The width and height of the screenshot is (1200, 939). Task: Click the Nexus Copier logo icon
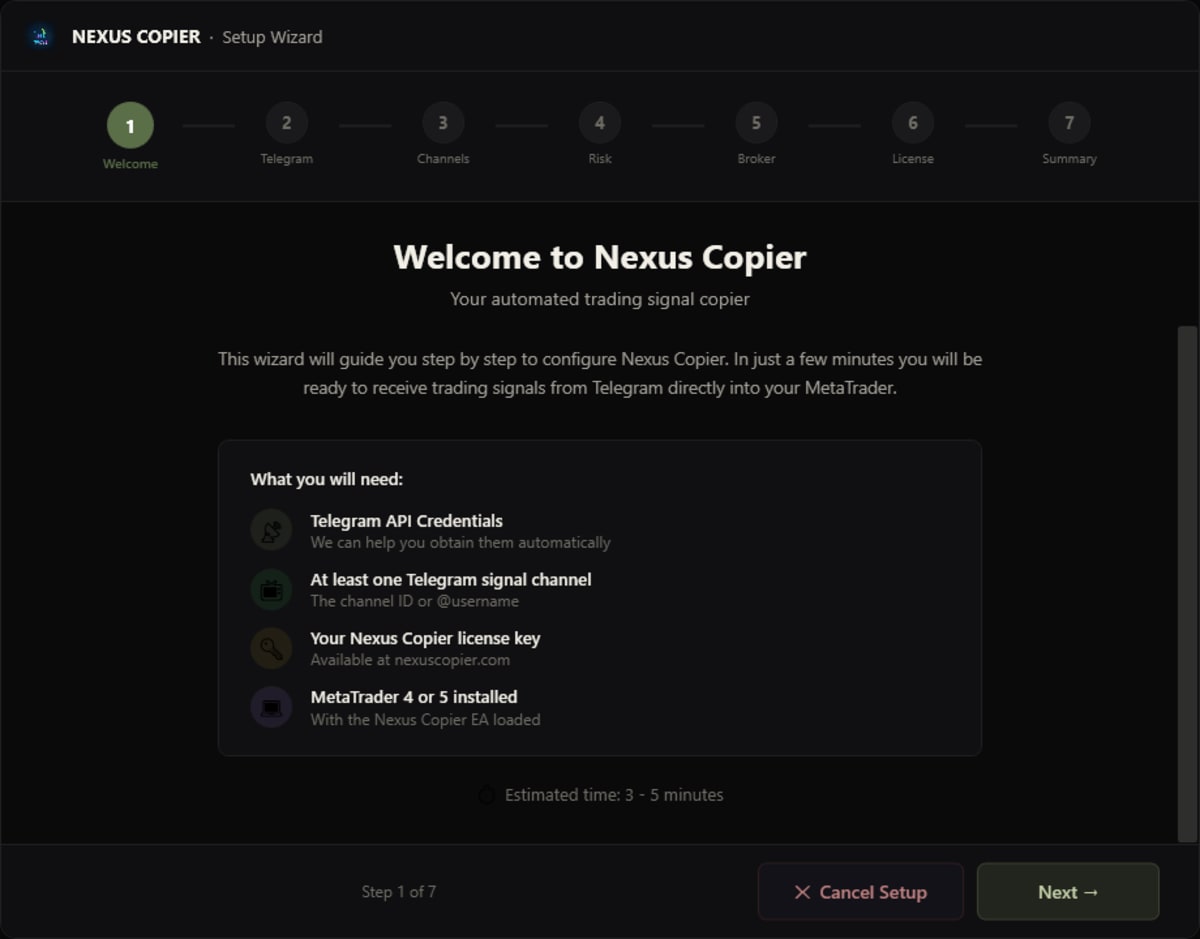pos(40,37)
